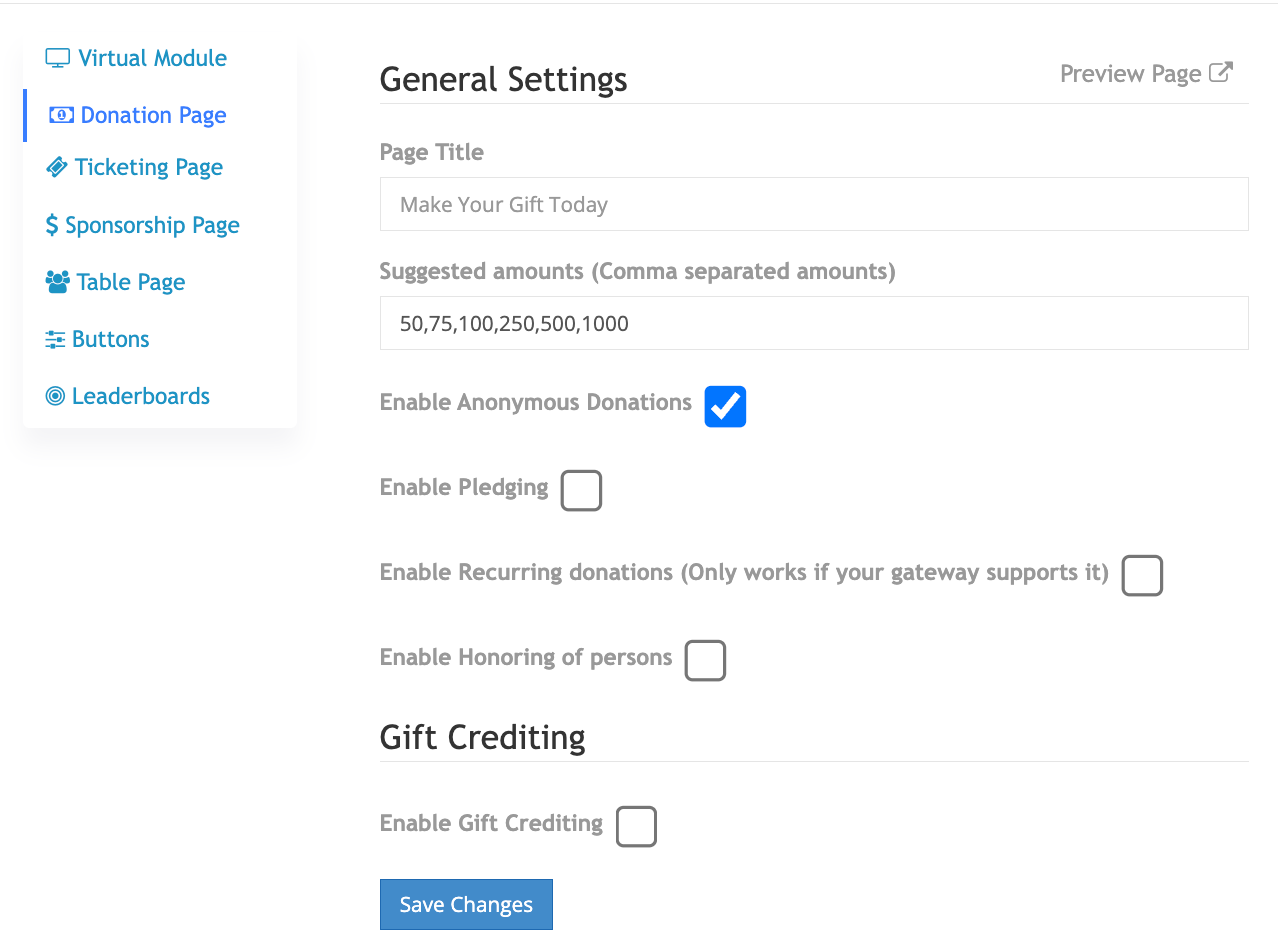Tick the Enable Recurring donations checkbox
This screenshot has width=1278, height=946.
click(x=1142, y=576)
